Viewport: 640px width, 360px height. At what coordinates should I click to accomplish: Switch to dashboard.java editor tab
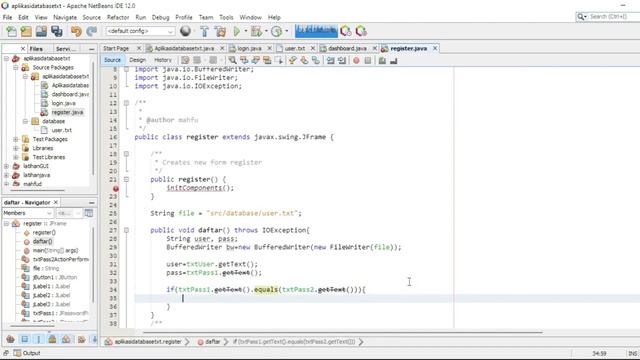click(347, 48)
